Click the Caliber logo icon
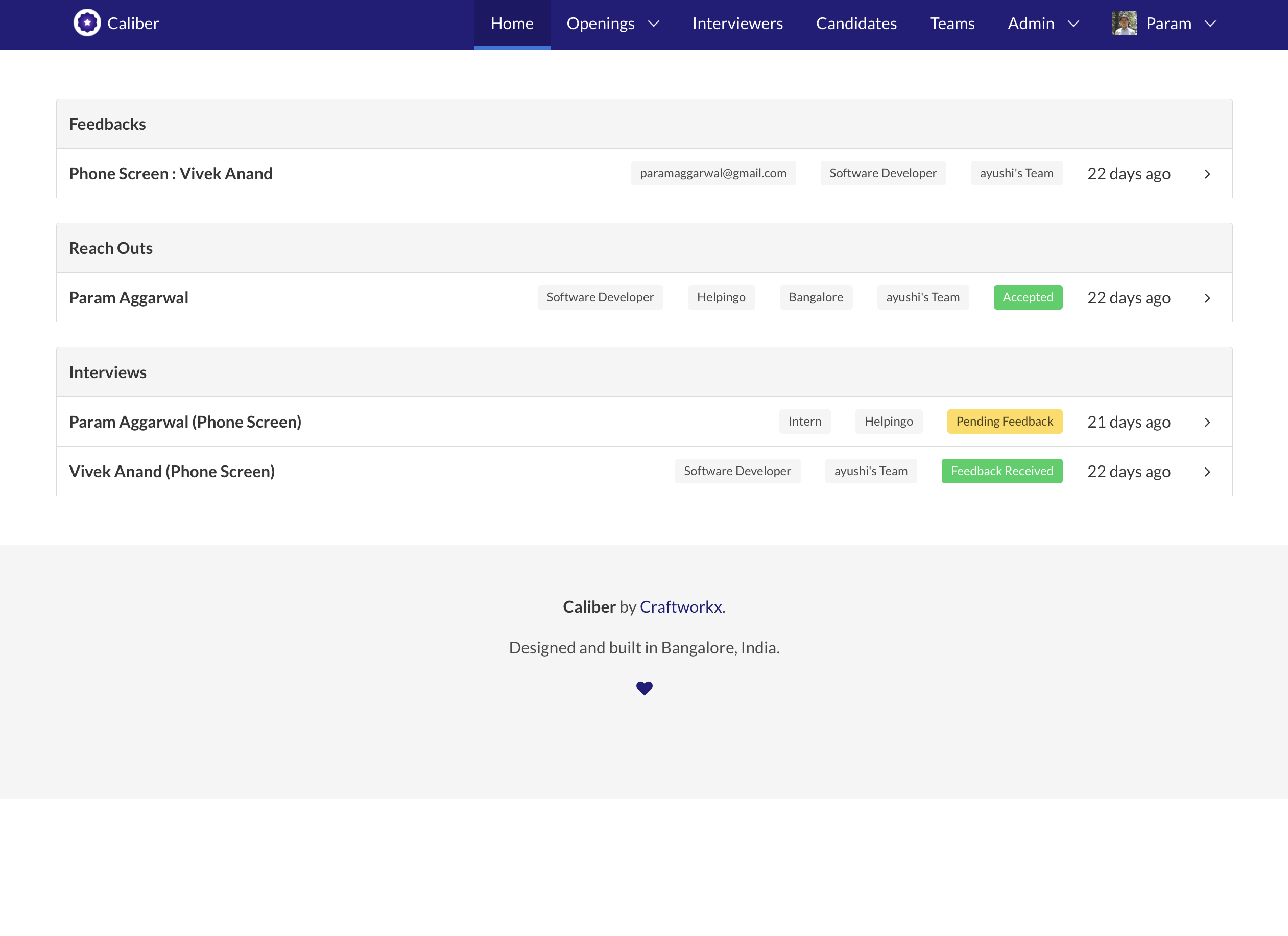The image size is (1288, 936). click(x=87, y=24)
